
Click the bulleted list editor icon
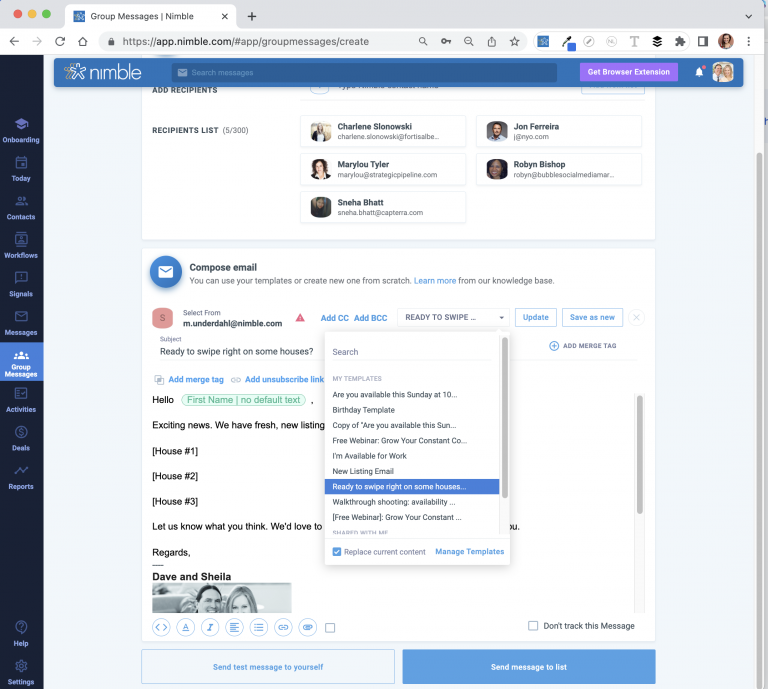[259, 627]
